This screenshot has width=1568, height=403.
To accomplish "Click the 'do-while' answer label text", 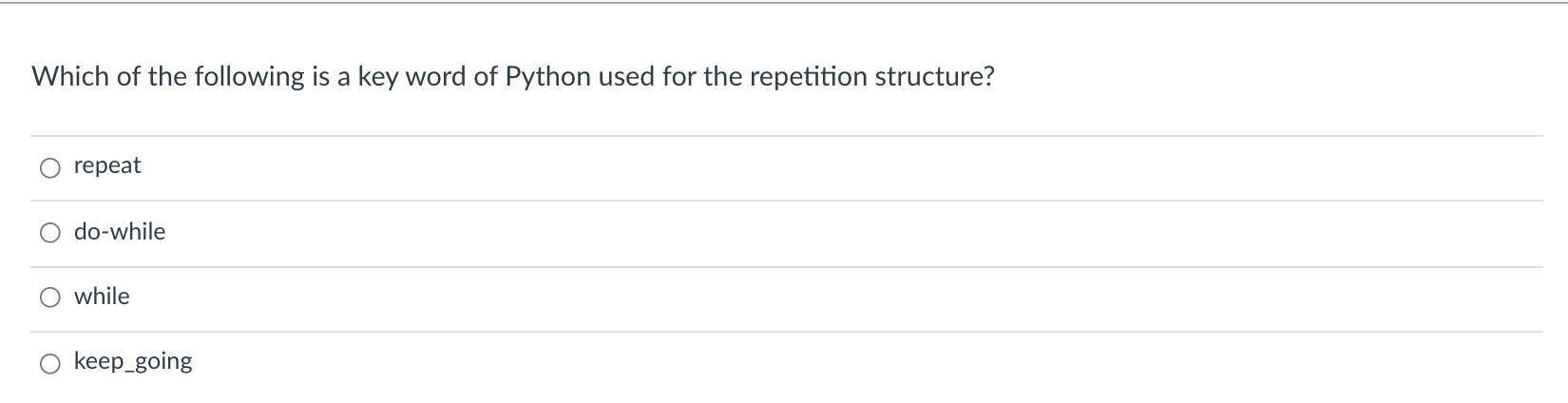I will click(x=120, y=231).
